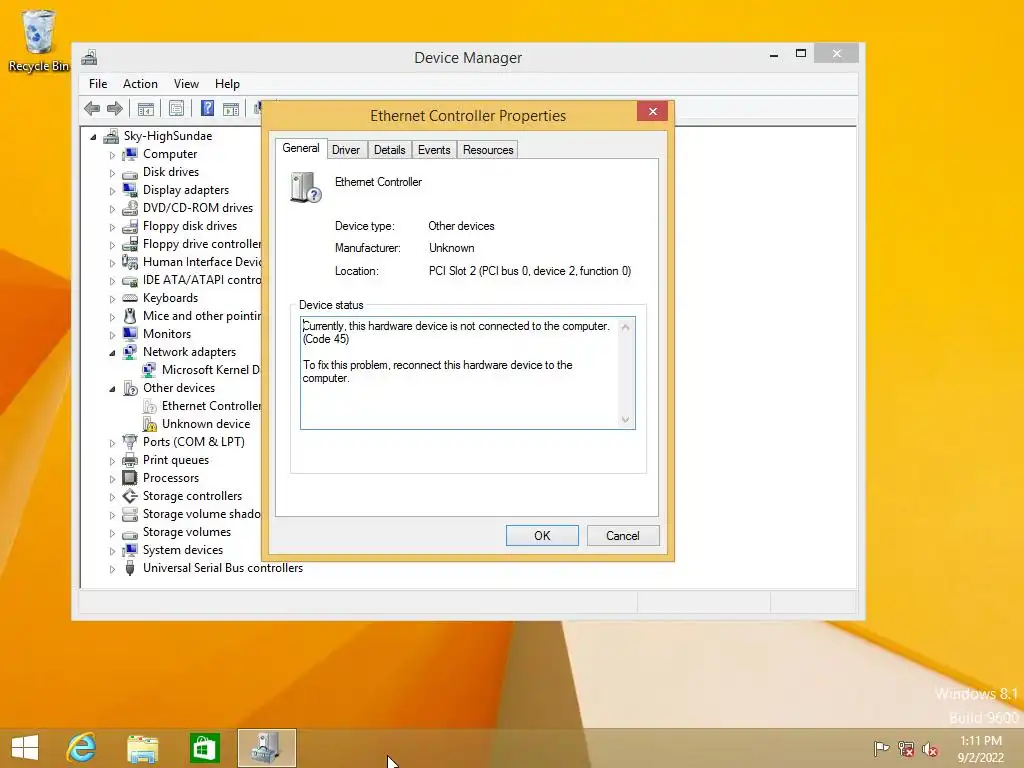Select the General tab
Viewport: 1024px width, 768px height.
point(300,148)
